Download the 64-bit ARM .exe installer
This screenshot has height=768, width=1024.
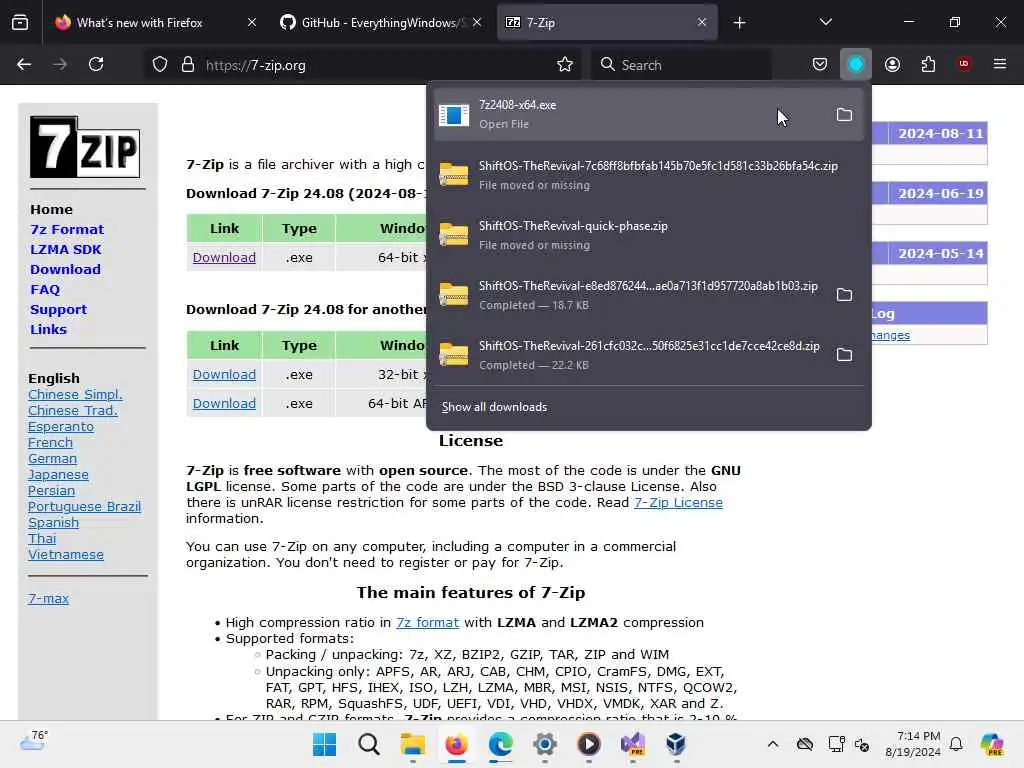click(224, 403)
